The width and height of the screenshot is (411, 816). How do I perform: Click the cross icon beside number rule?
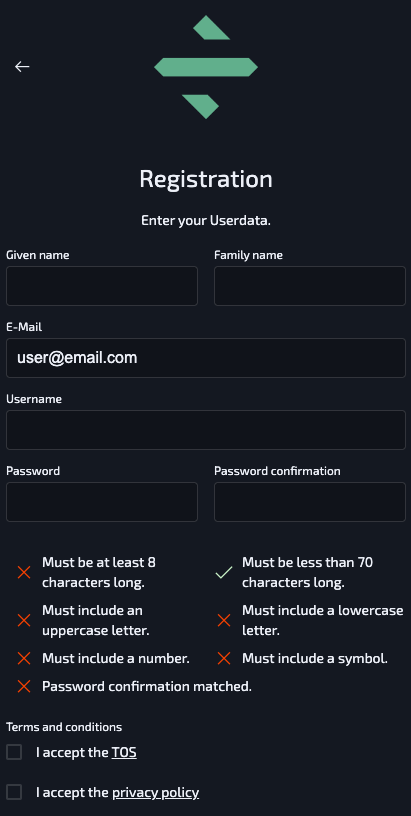[24, 658]
